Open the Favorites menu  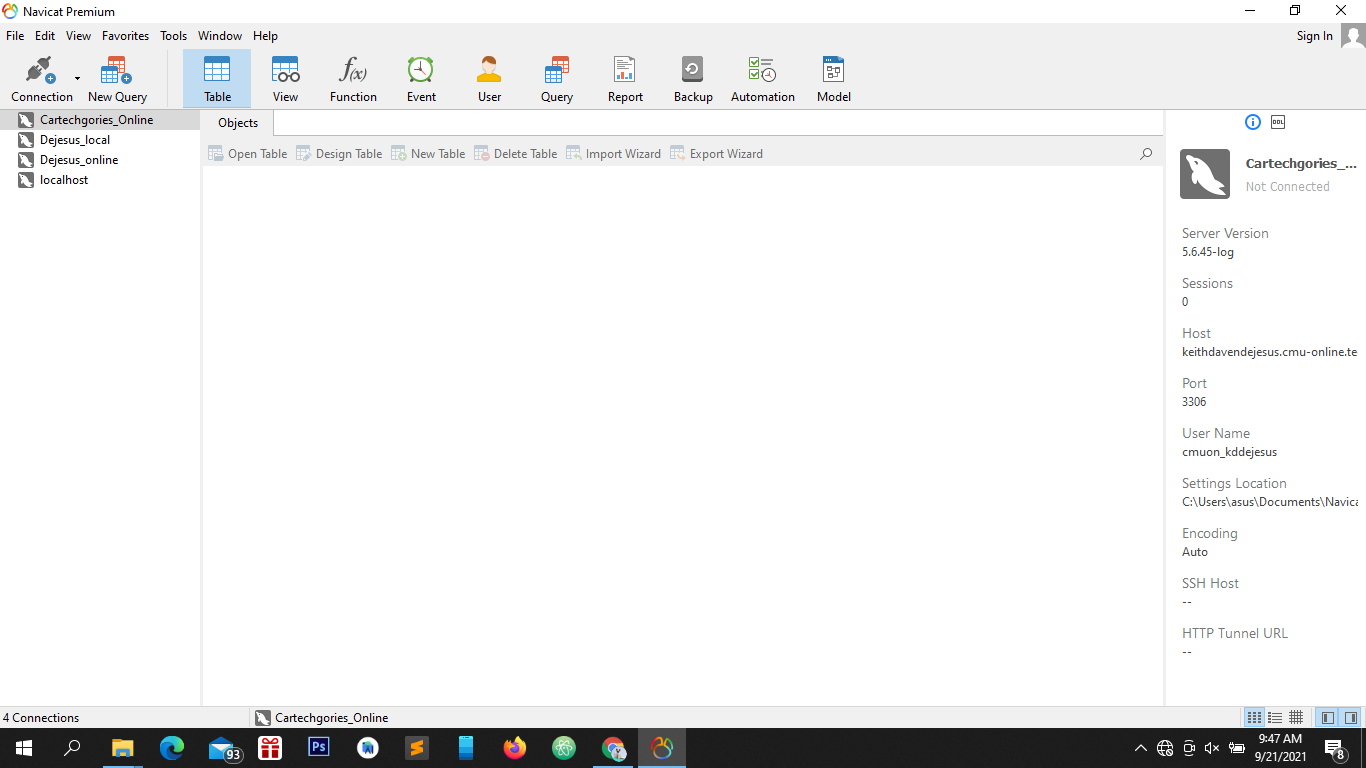[x=125, y=36]
